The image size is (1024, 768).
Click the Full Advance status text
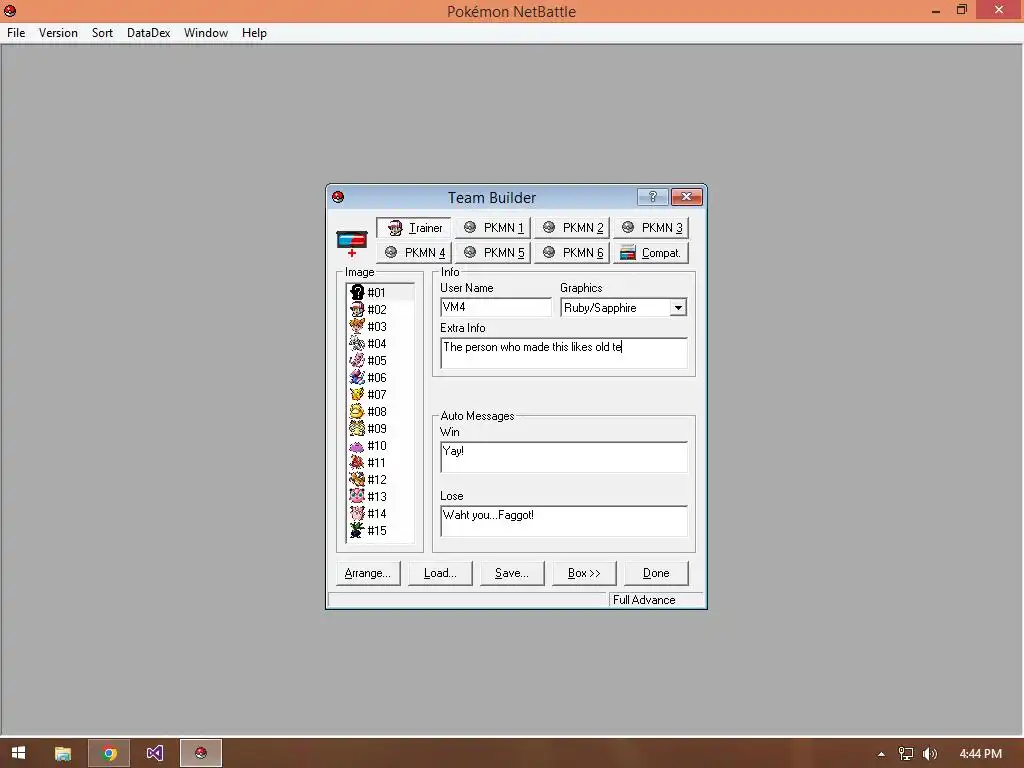click(x=644, y=600)
